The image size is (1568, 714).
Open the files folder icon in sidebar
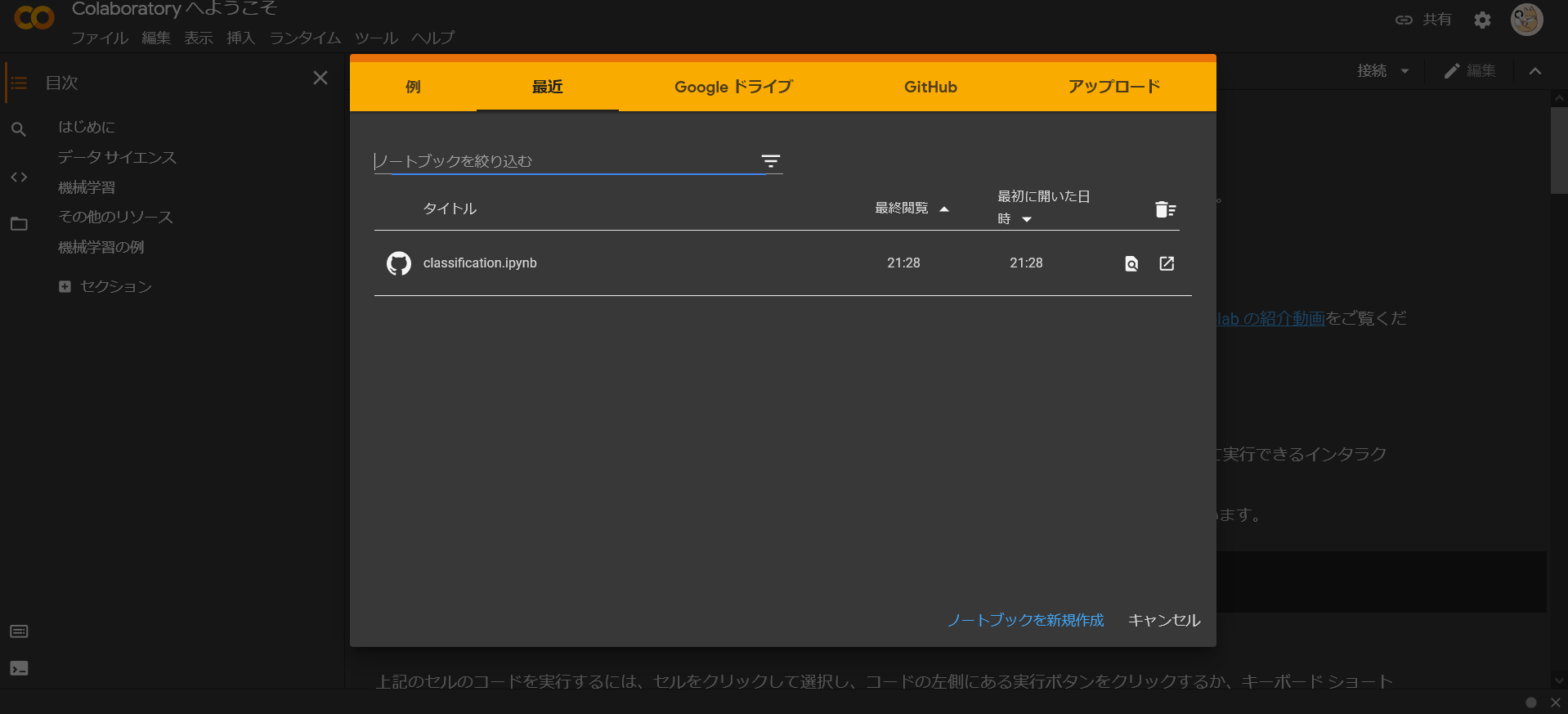click(19, 223)
